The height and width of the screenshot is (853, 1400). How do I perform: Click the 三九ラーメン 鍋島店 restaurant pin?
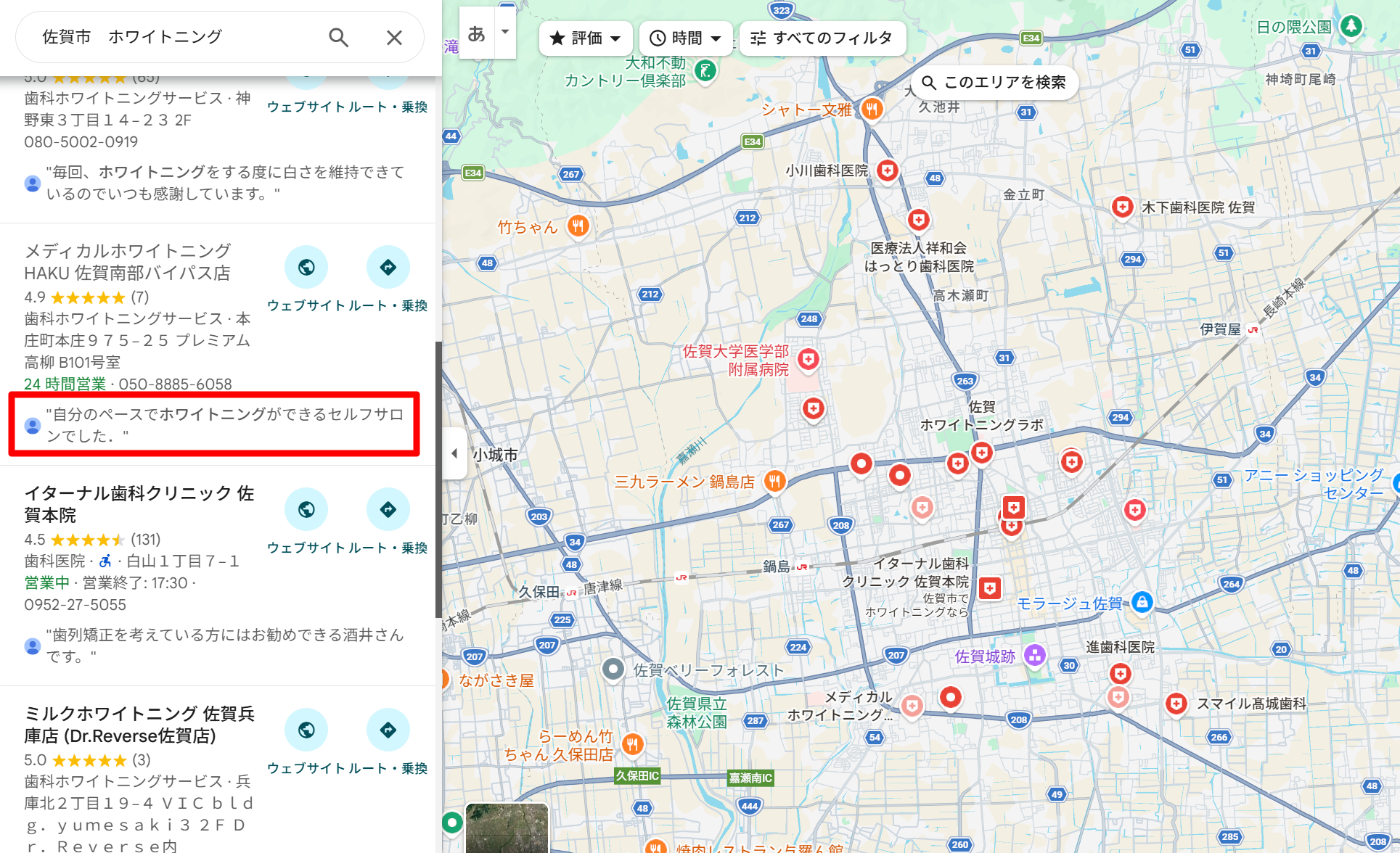point(774,481)
